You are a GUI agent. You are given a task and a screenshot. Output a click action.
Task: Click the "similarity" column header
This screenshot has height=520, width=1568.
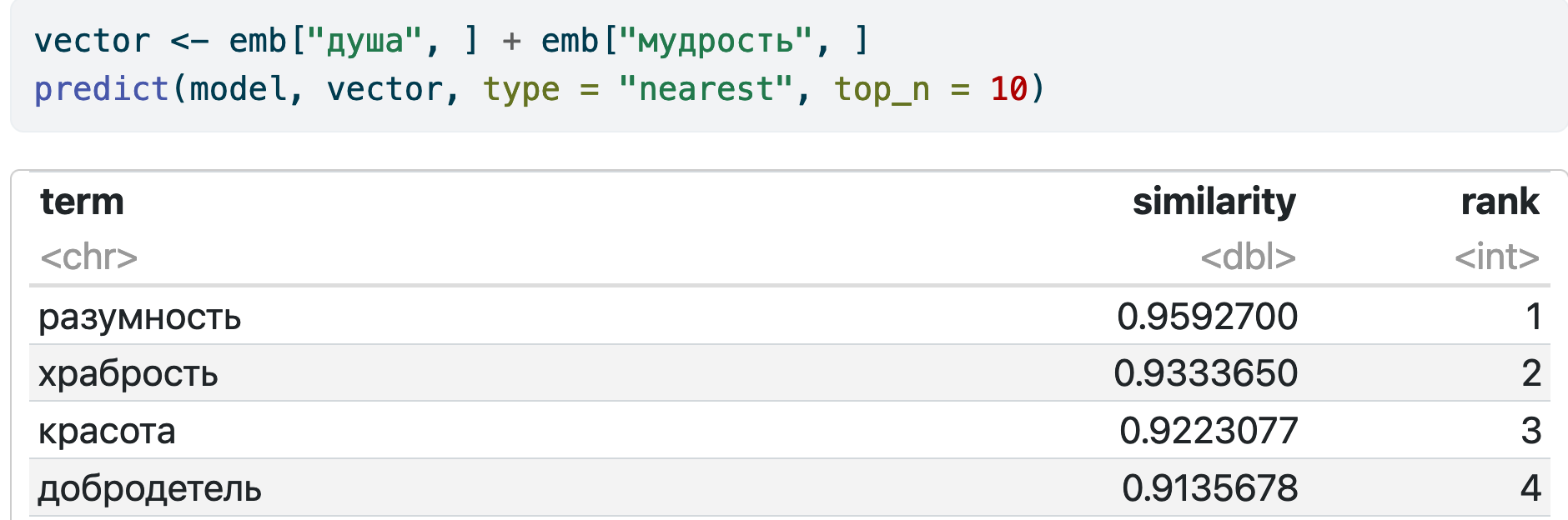pyautogui.click(x=1214, y=202)
